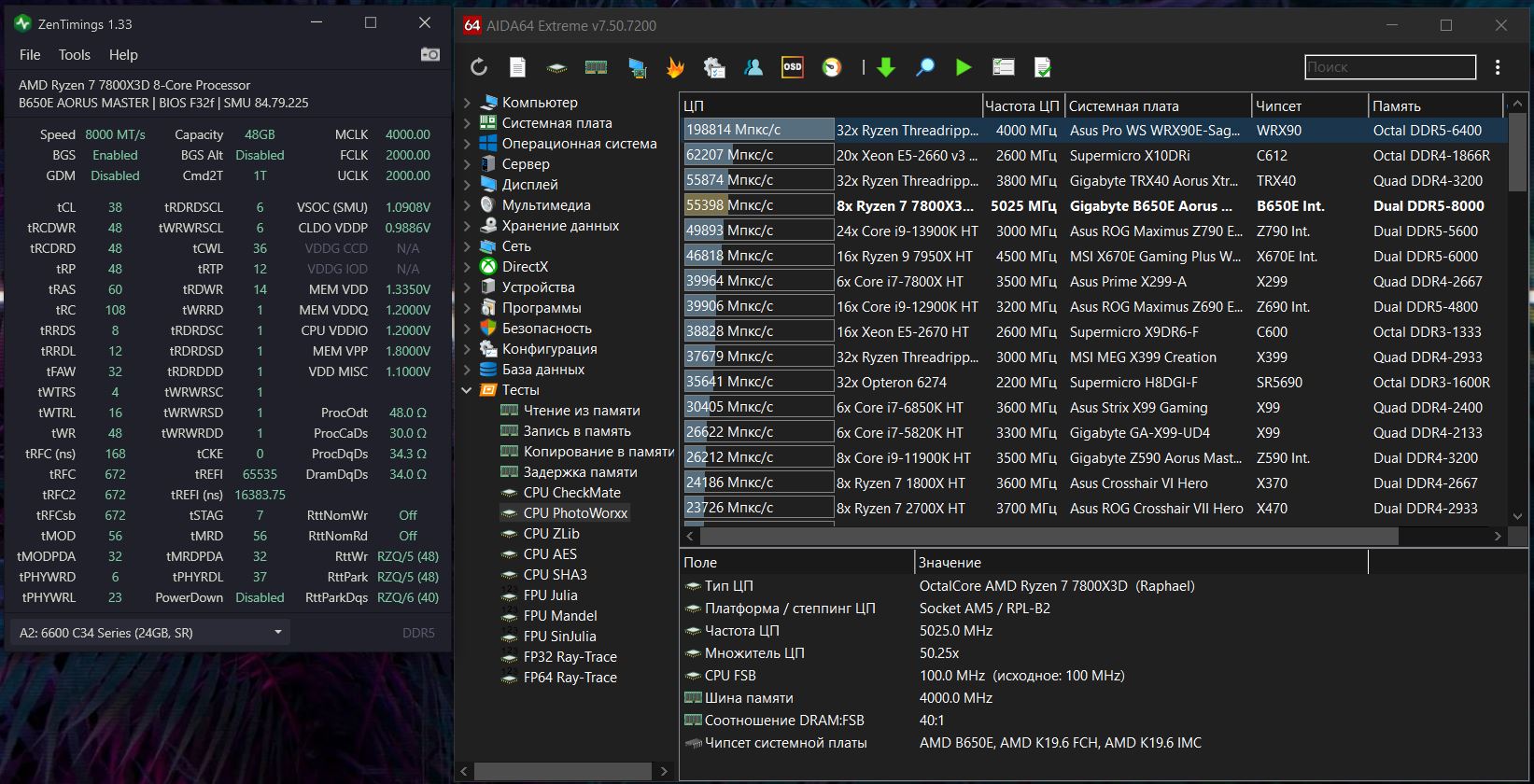Collapse the Тесты tree node
This screenshot has width=1534, height=784.
point(467,390)
